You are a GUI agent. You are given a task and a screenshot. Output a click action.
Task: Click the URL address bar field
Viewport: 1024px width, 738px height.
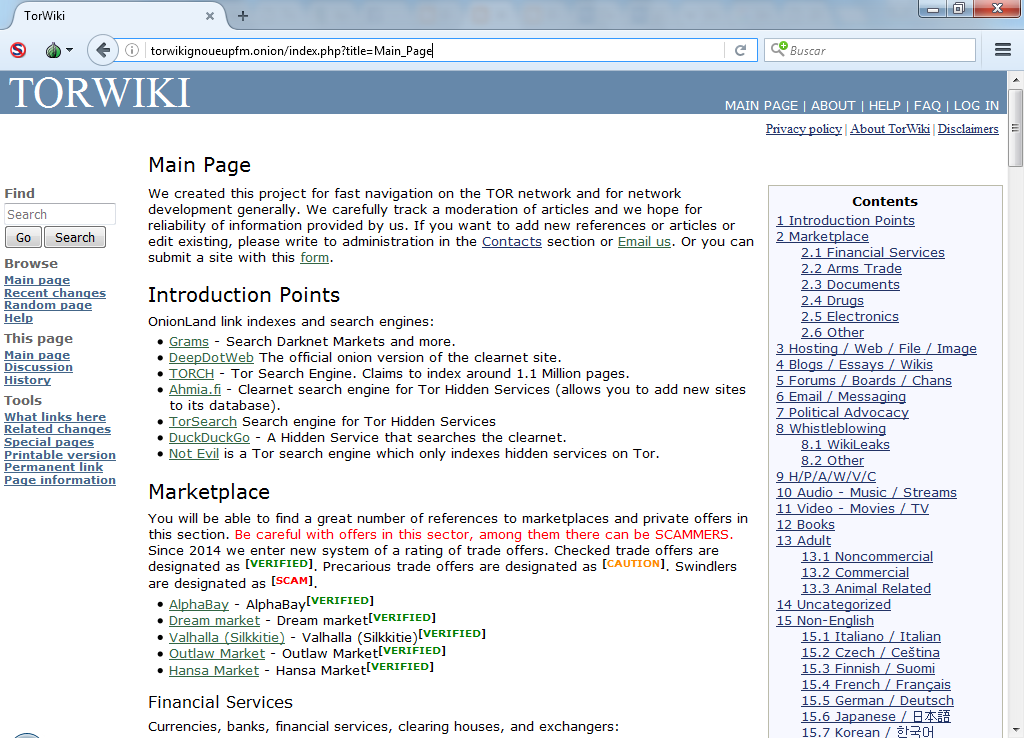(434, 50)
